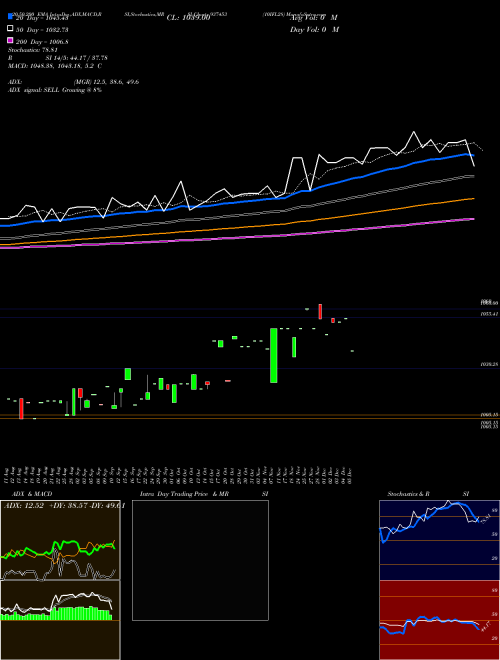Click the 'ADX signal: SELL Growing @ 8%' text
500x660 pixels.
coord(55,90)
